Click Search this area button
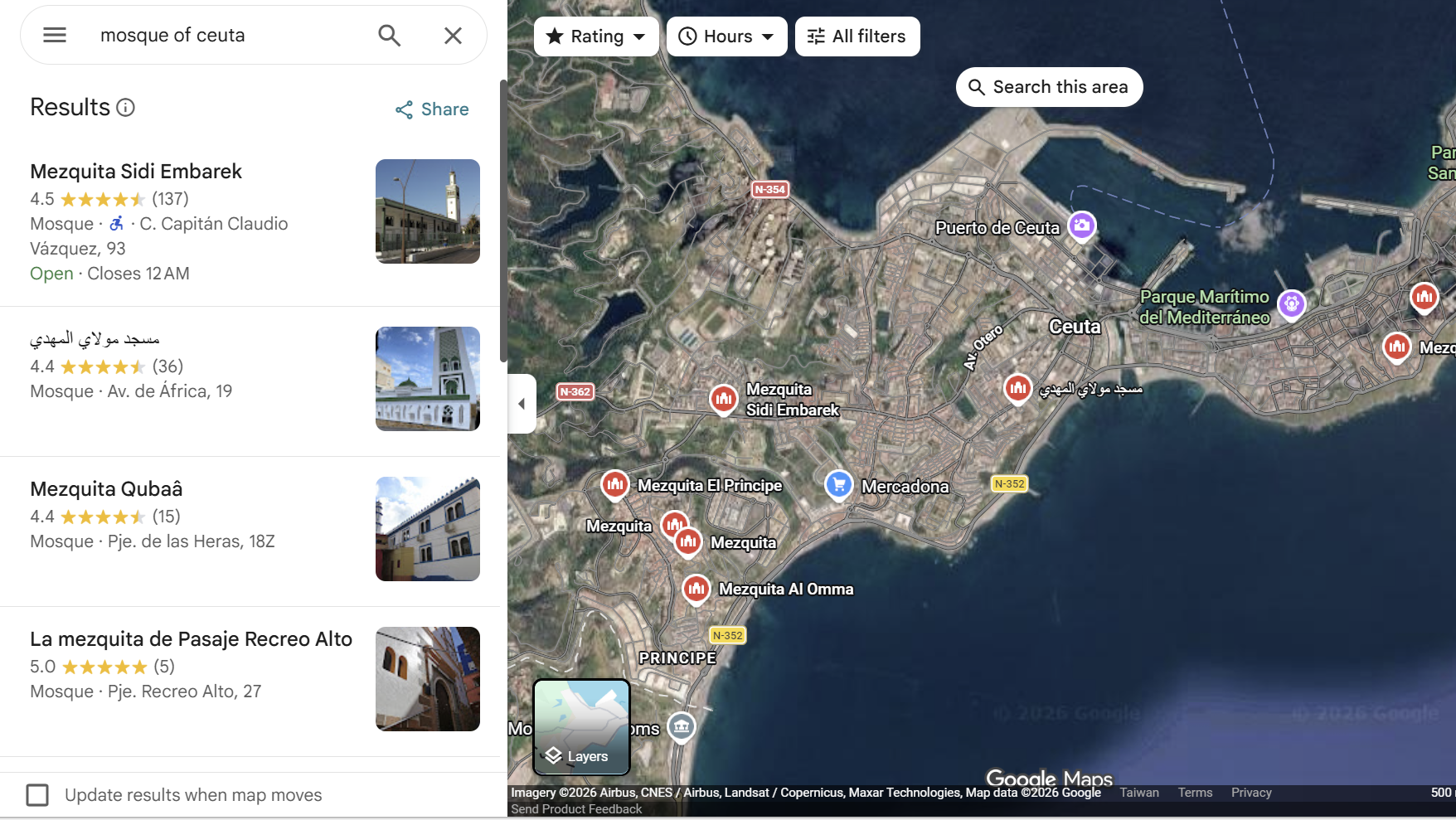 1049,87
